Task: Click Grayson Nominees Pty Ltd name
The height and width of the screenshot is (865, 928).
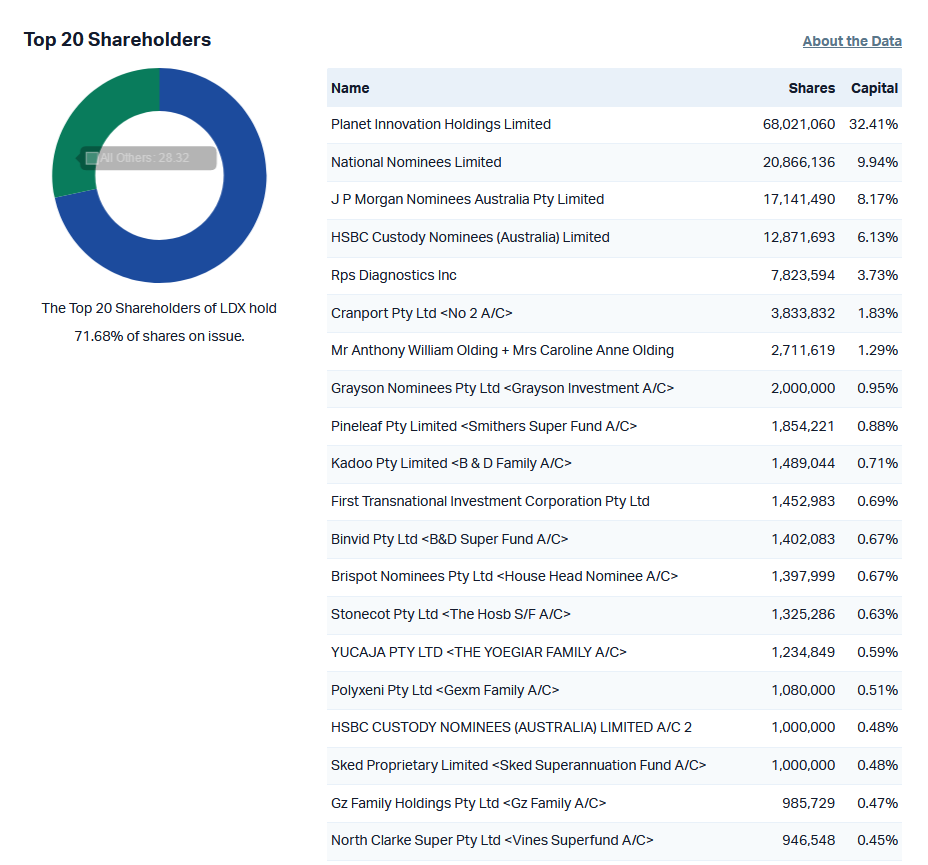Action: [x=502, y=388]
